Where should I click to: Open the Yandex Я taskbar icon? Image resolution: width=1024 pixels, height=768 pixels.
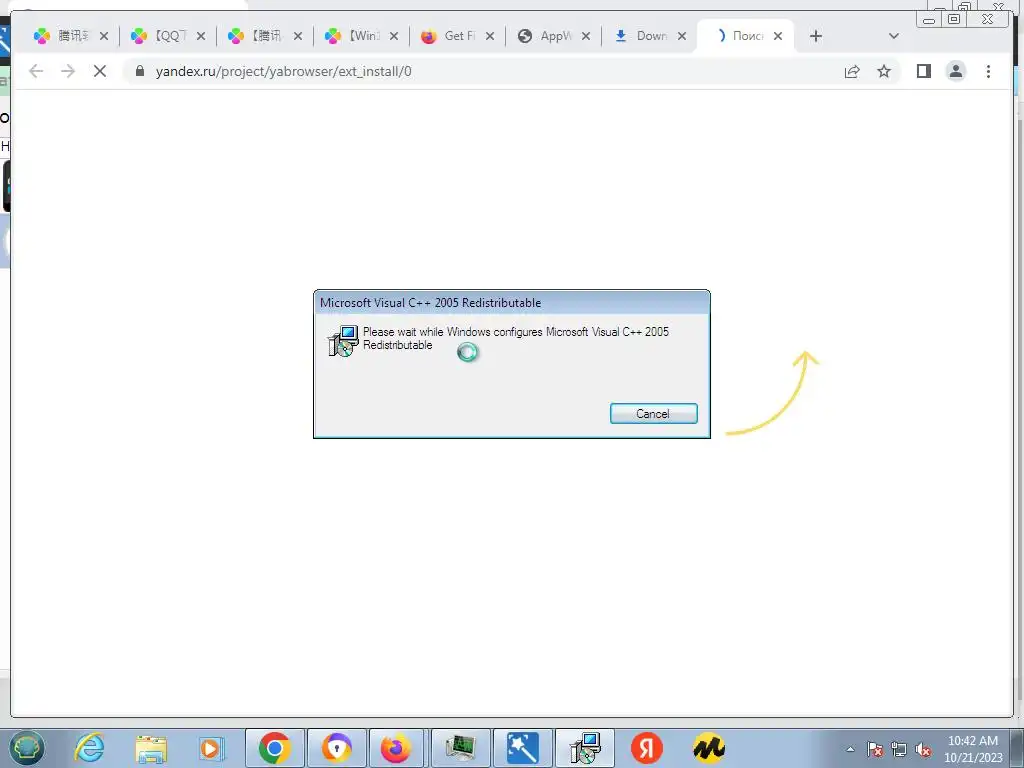click(x=647, y=748)
